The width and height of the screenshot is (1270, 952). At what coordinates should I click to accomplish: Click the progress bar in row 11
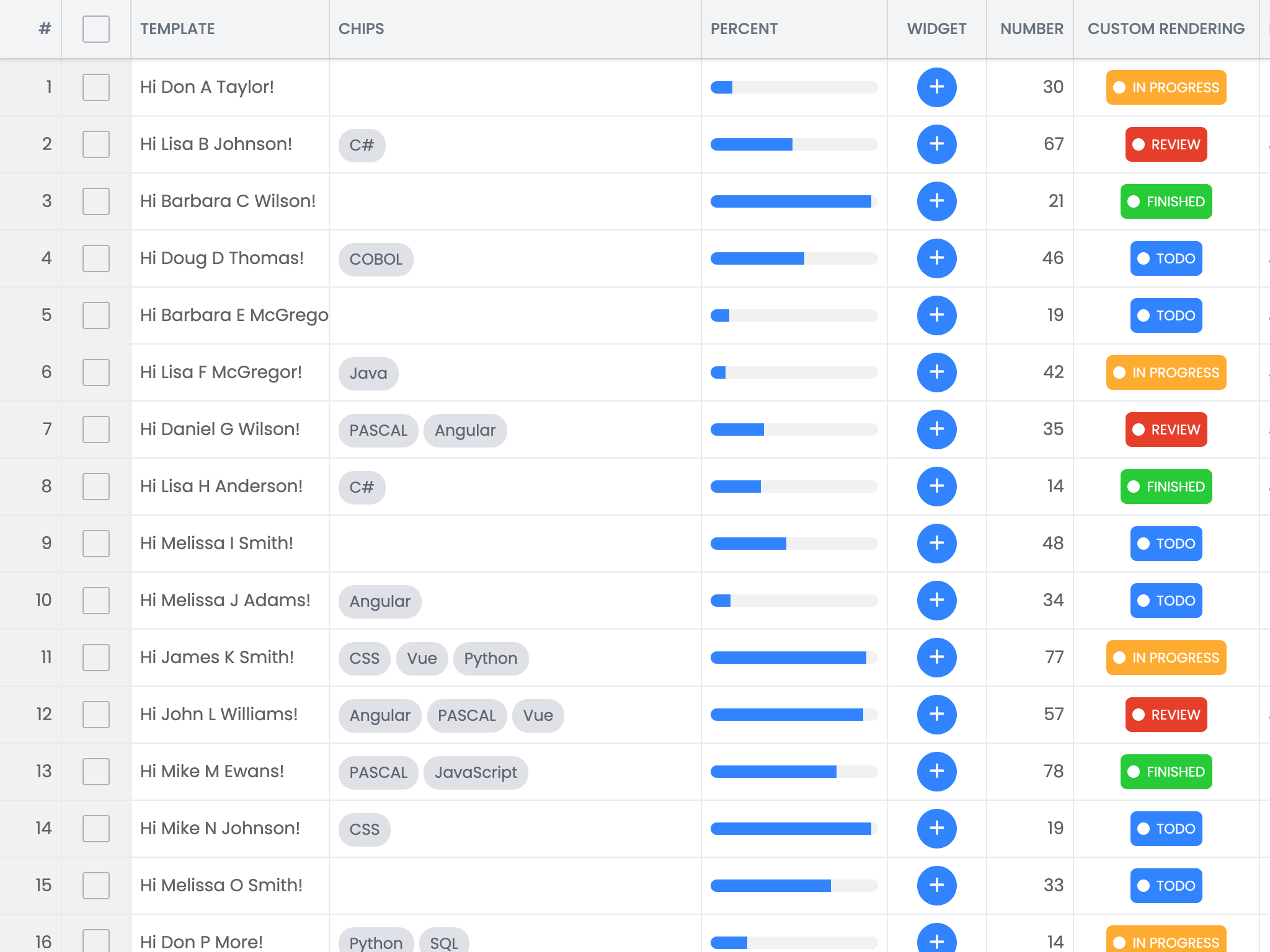[794, 658]
